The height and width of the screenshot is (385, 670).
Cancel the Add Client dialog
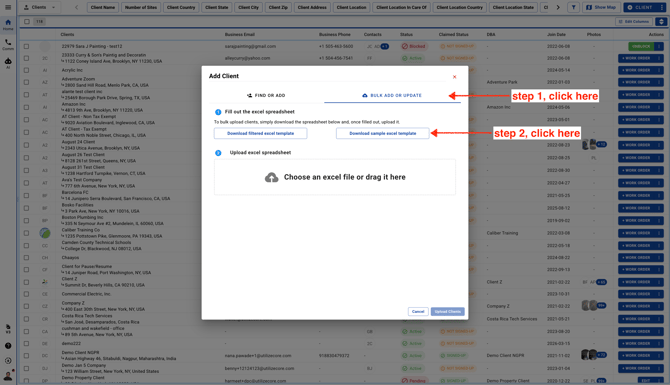coord(418,312)
